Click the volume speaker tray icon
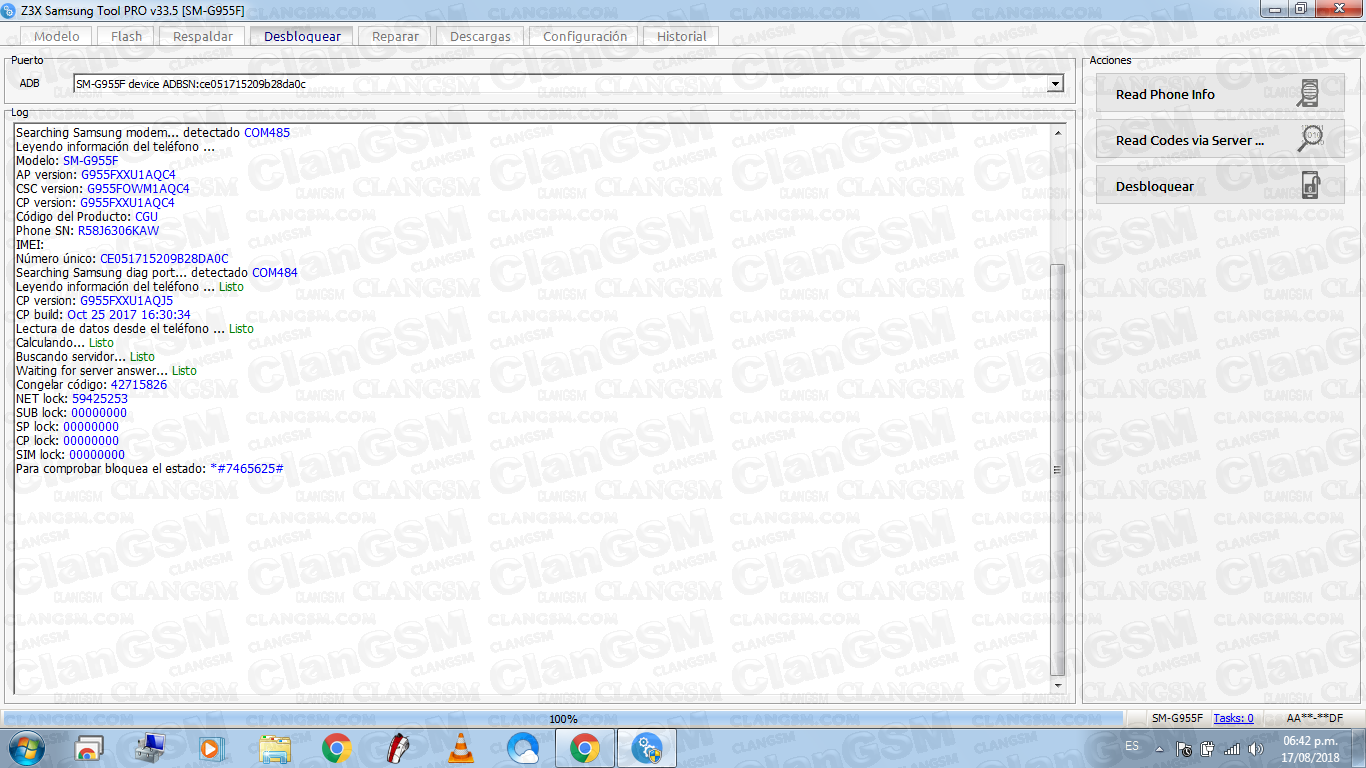Viewport: 1366px width, 768px height. click(1256, 748)
